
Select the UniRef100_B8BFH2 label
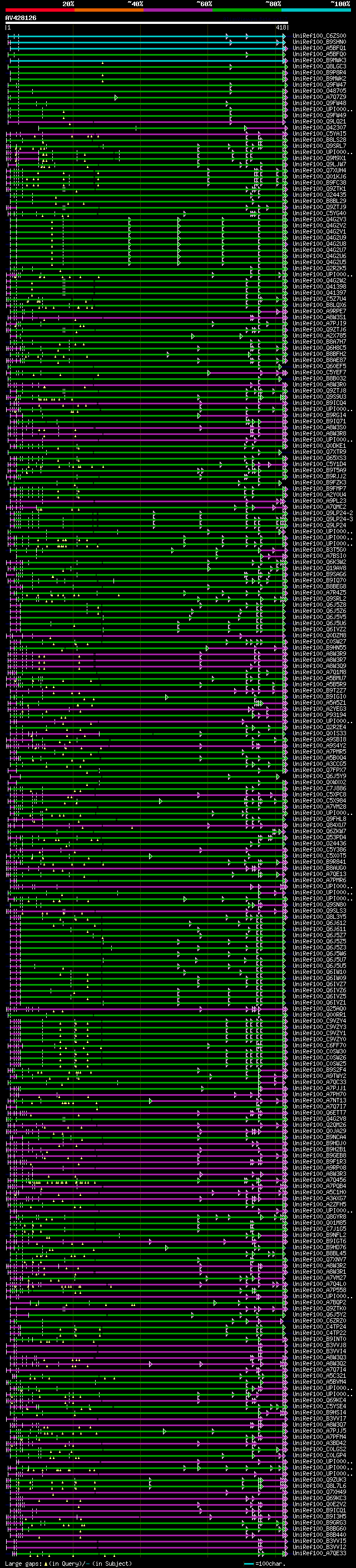click(x=319, y=354)
